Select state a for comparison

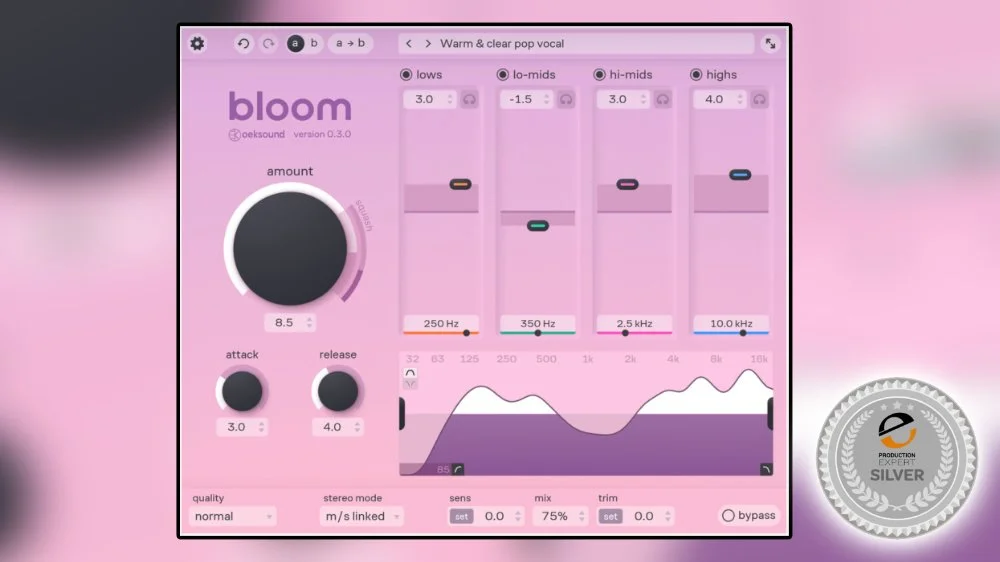point(295,43)
